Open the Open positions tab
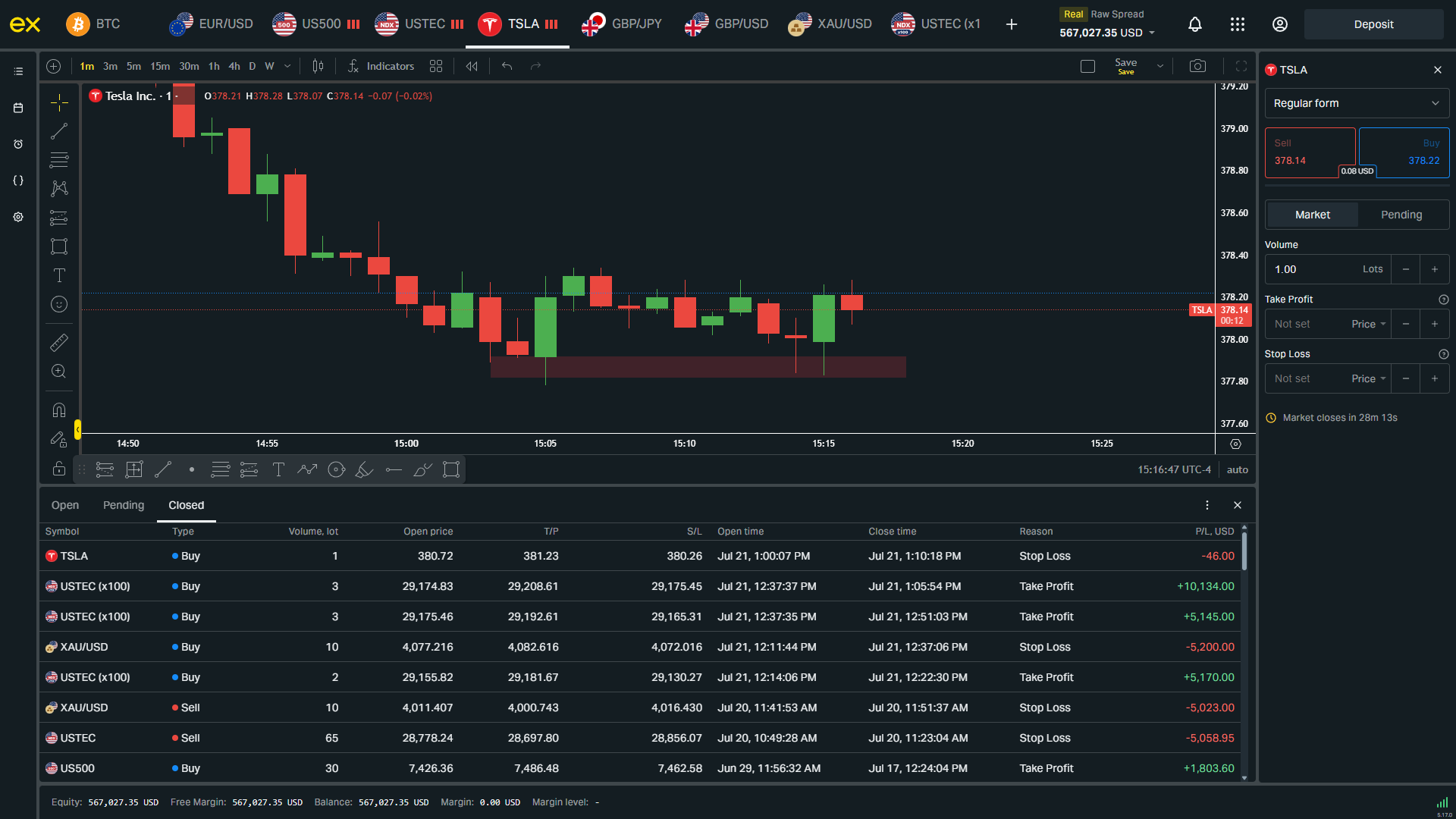This screenshot has height=819, width=1456. (x=65, y=505)
